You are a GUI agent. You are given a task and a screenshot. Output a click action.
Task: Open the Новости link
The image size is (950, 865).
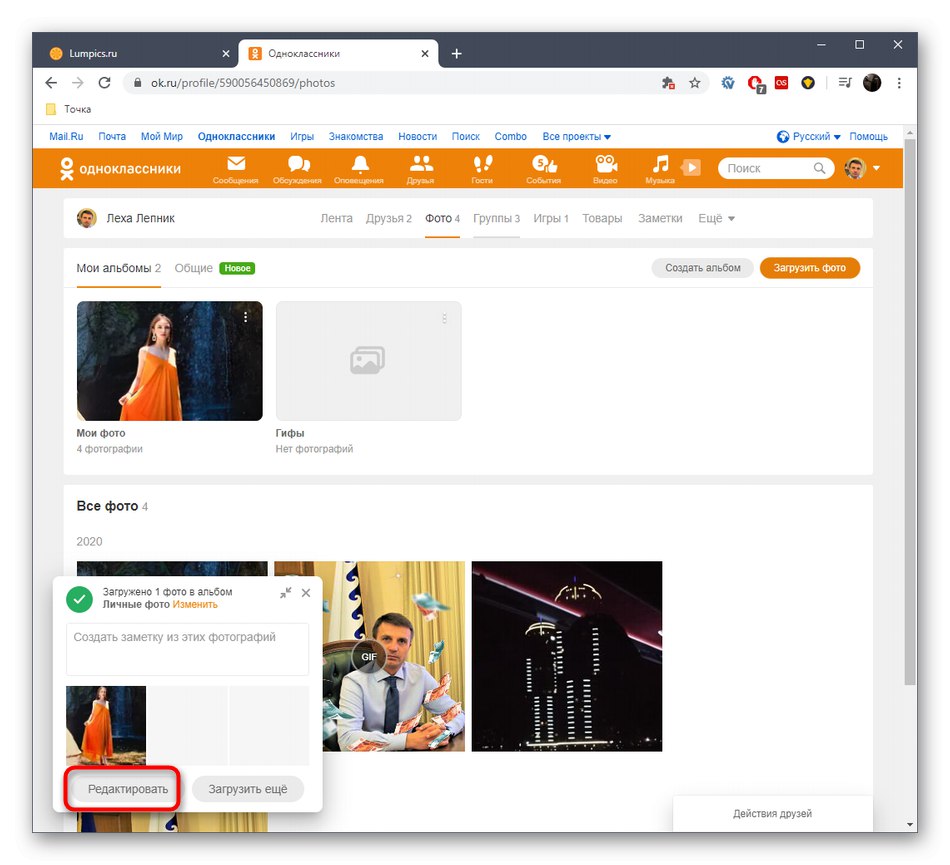point(417,137)
